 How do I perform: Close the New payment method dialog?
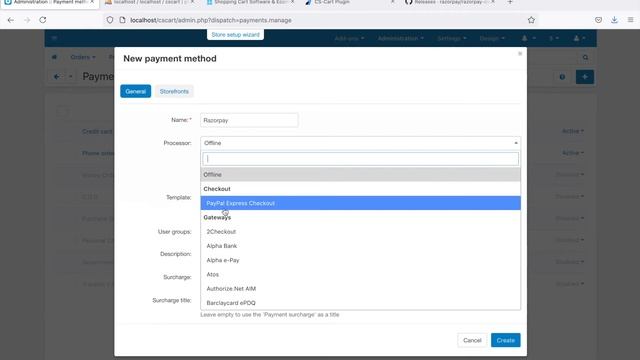[520, 54]
